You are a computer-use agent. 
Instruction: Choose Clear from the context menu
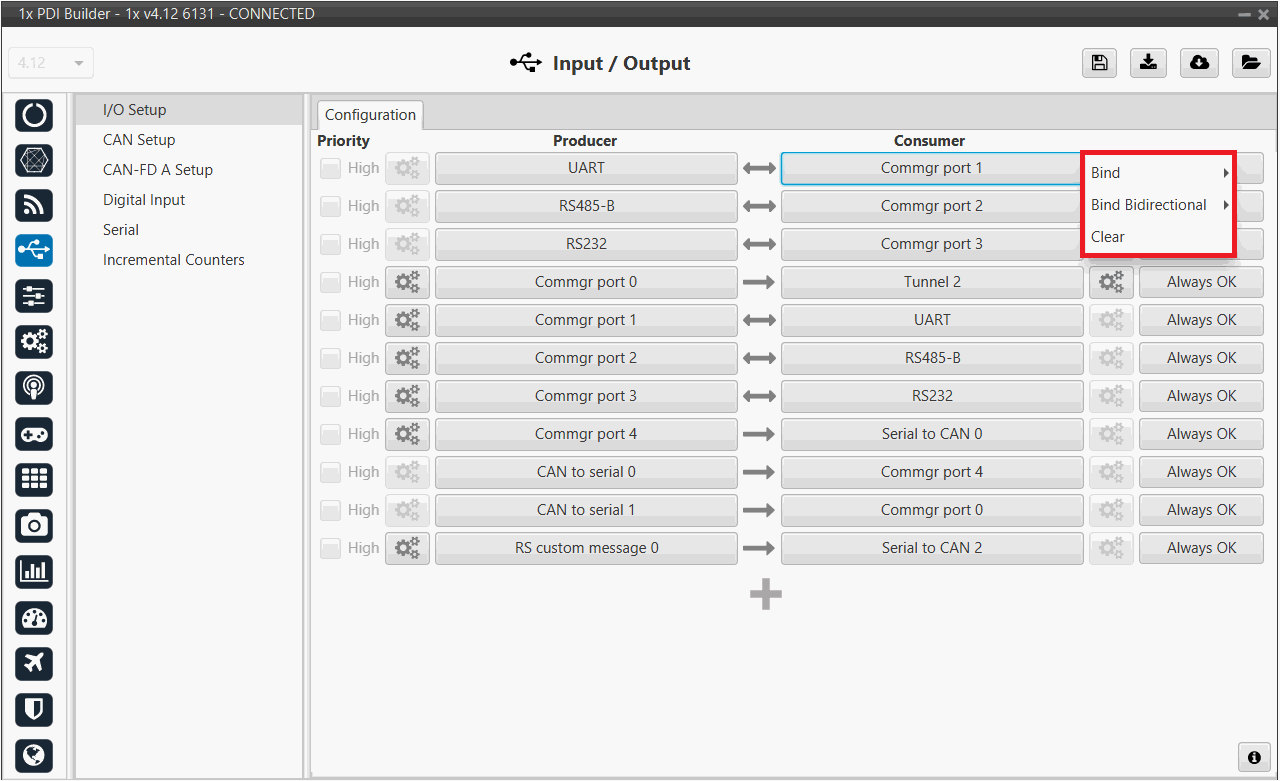[x=1108, y=237]
